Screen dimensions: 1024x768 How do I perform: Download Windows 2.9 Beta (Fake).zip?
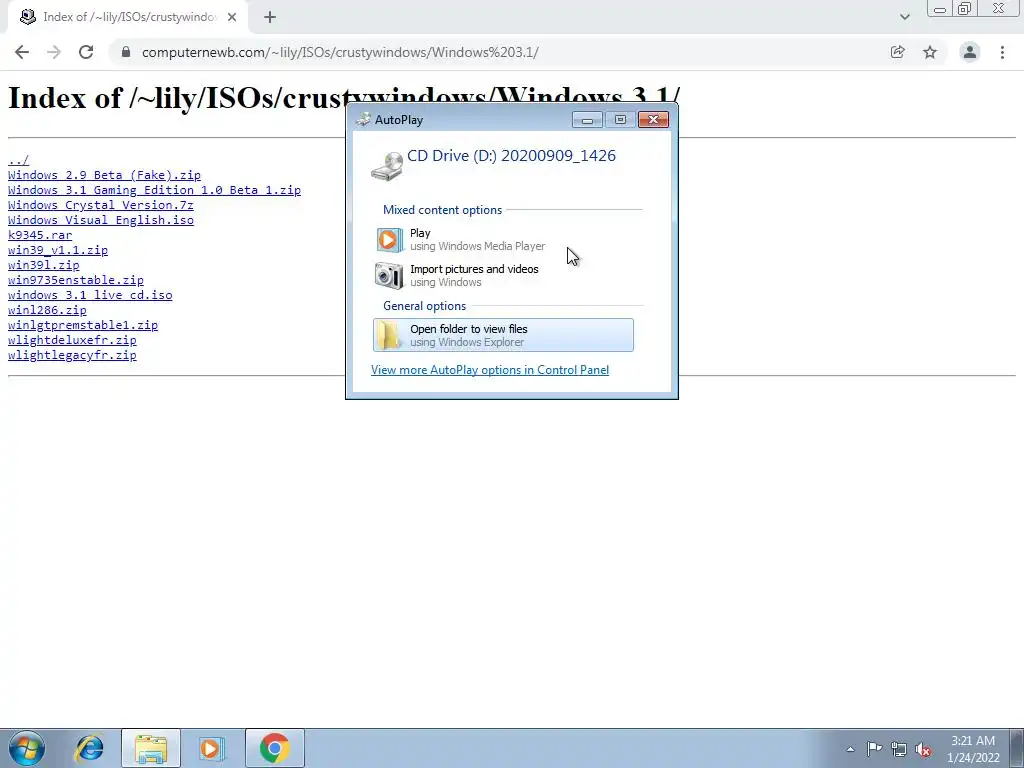click(x=104, y=175)
